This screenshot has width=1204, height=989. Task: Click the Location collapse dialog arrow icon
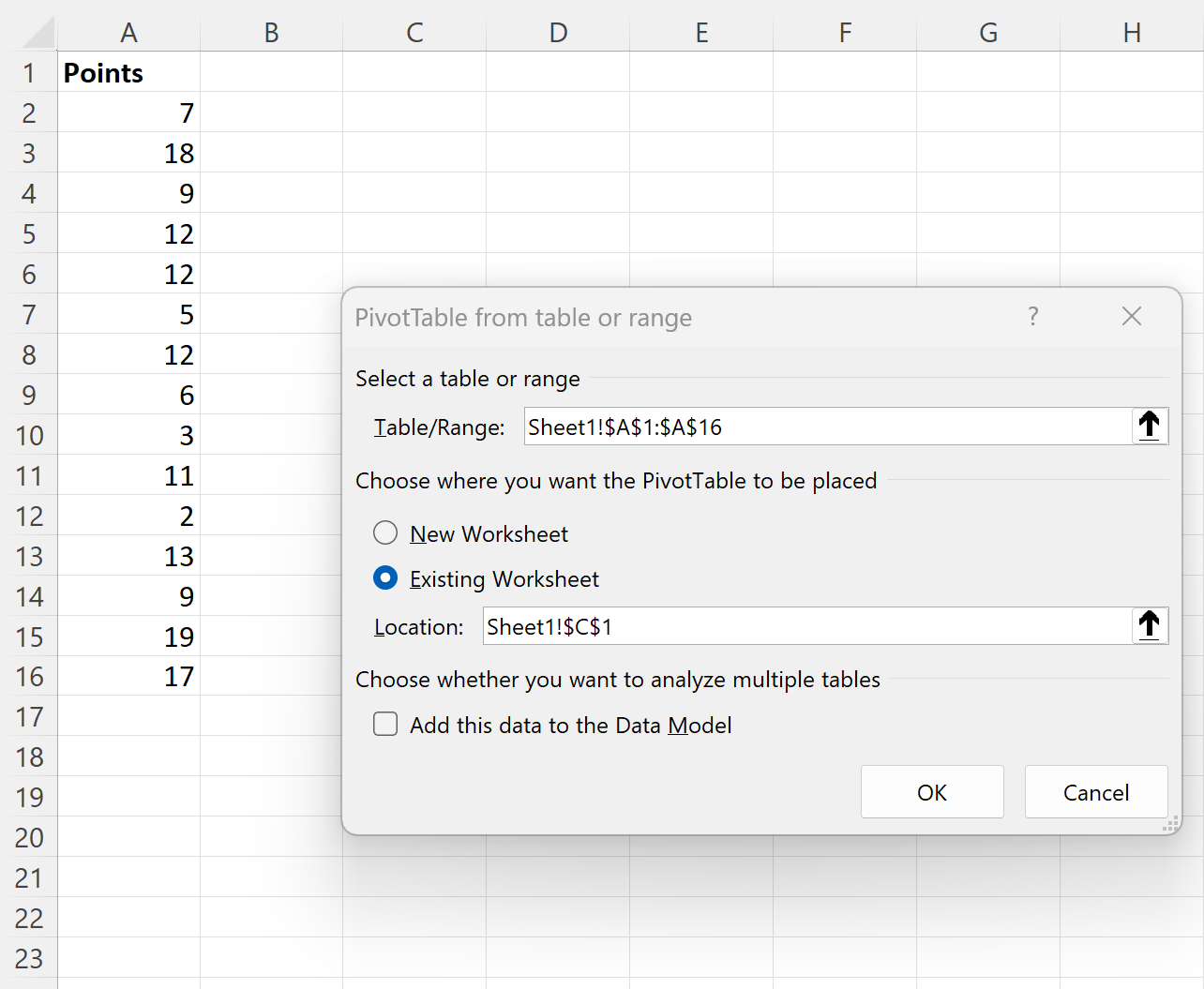click(x=1150, y=625)
